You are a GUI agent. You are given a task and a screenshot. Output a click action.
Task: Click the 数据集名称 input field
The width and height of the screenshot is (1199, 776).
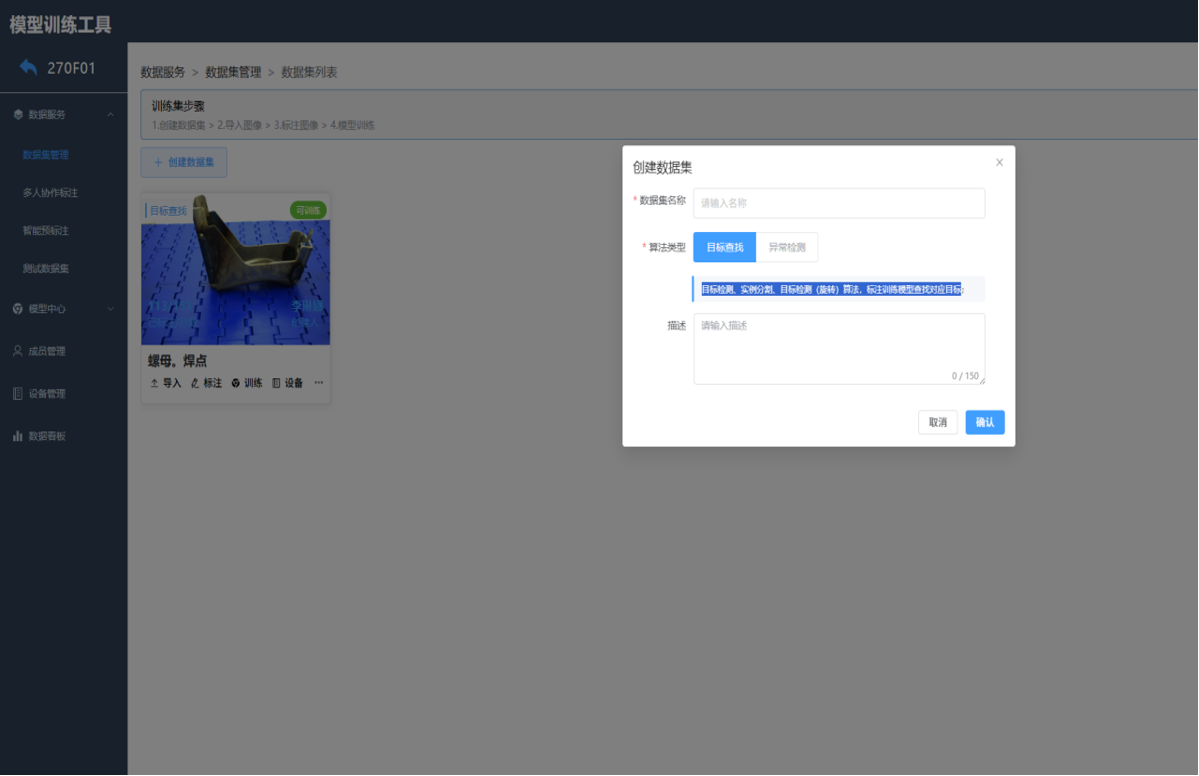tap(838, 203)
